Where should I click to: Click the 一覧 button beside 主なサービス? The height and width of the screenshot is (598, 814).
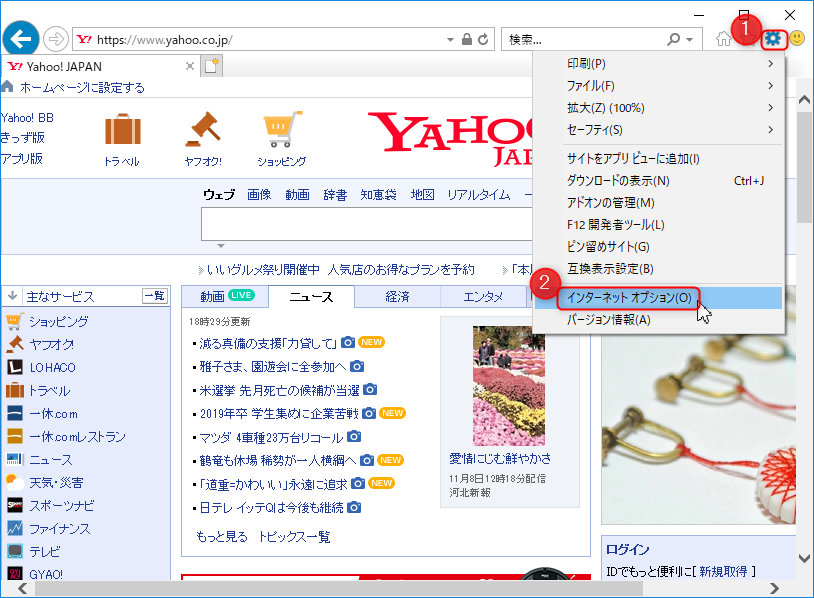pos(155,296)
